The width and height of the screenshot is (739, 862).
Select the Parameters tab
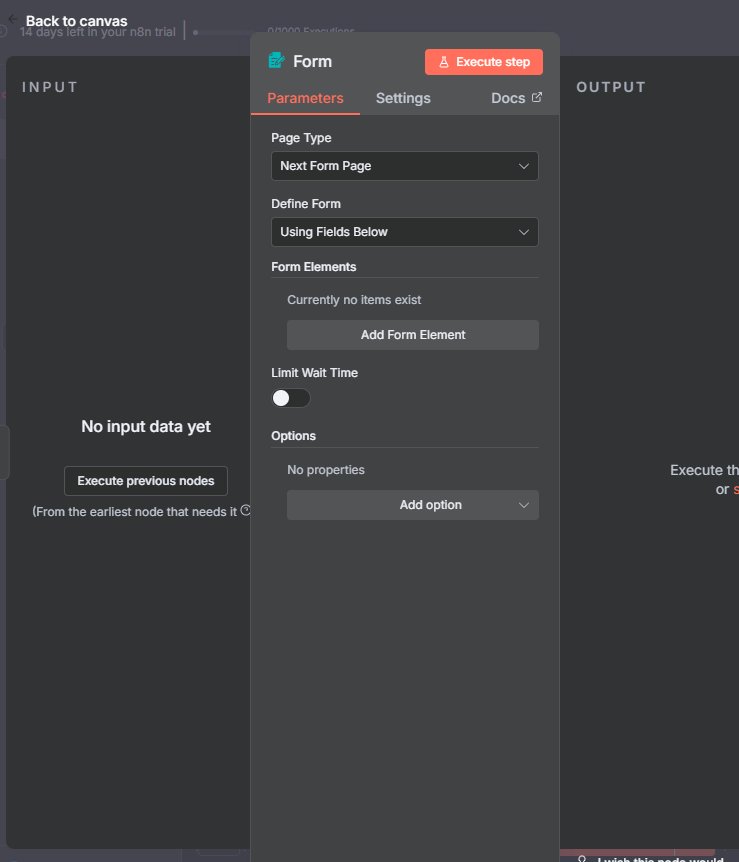click(305, 98)
